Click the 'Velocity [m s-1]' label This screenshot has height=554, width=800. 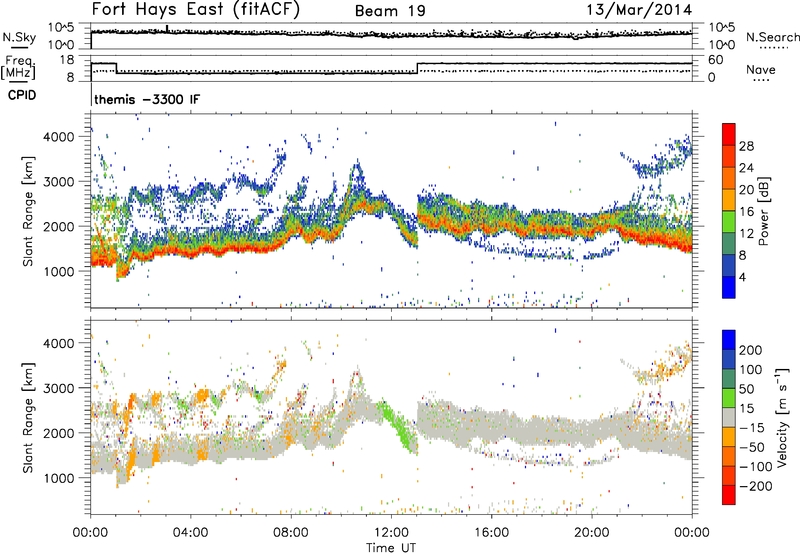pyautogui.click(x=782, y=418)
